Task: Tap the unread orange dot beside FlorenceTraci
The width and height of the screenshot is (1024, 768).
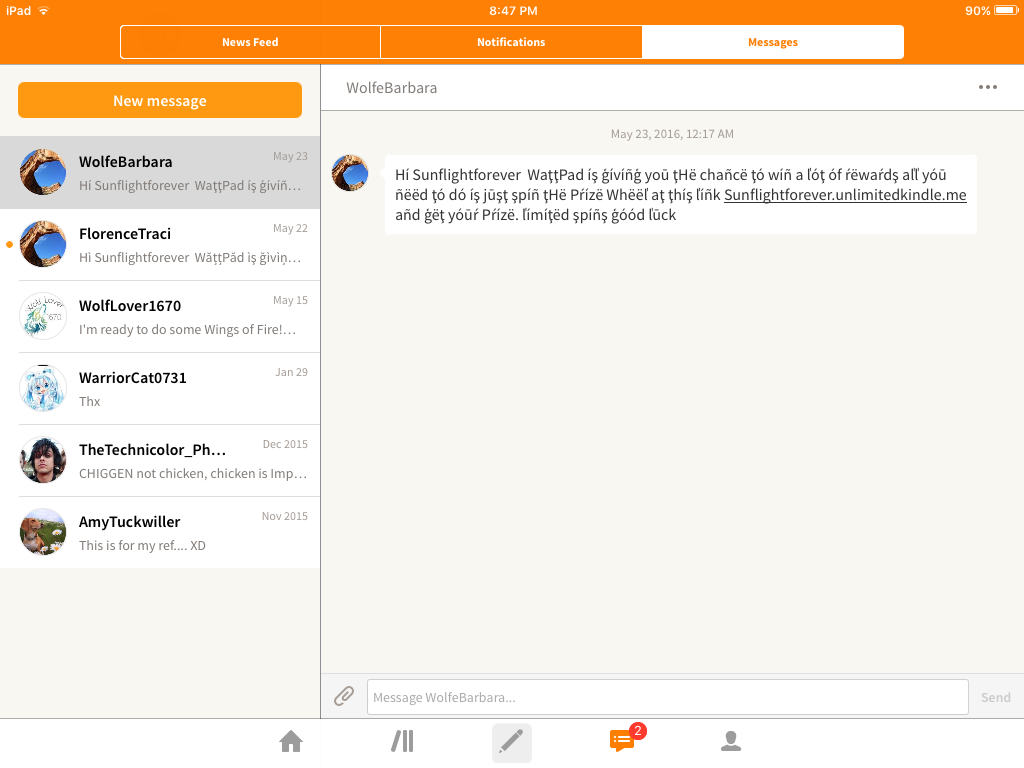Action: click(x=9, y=244)
